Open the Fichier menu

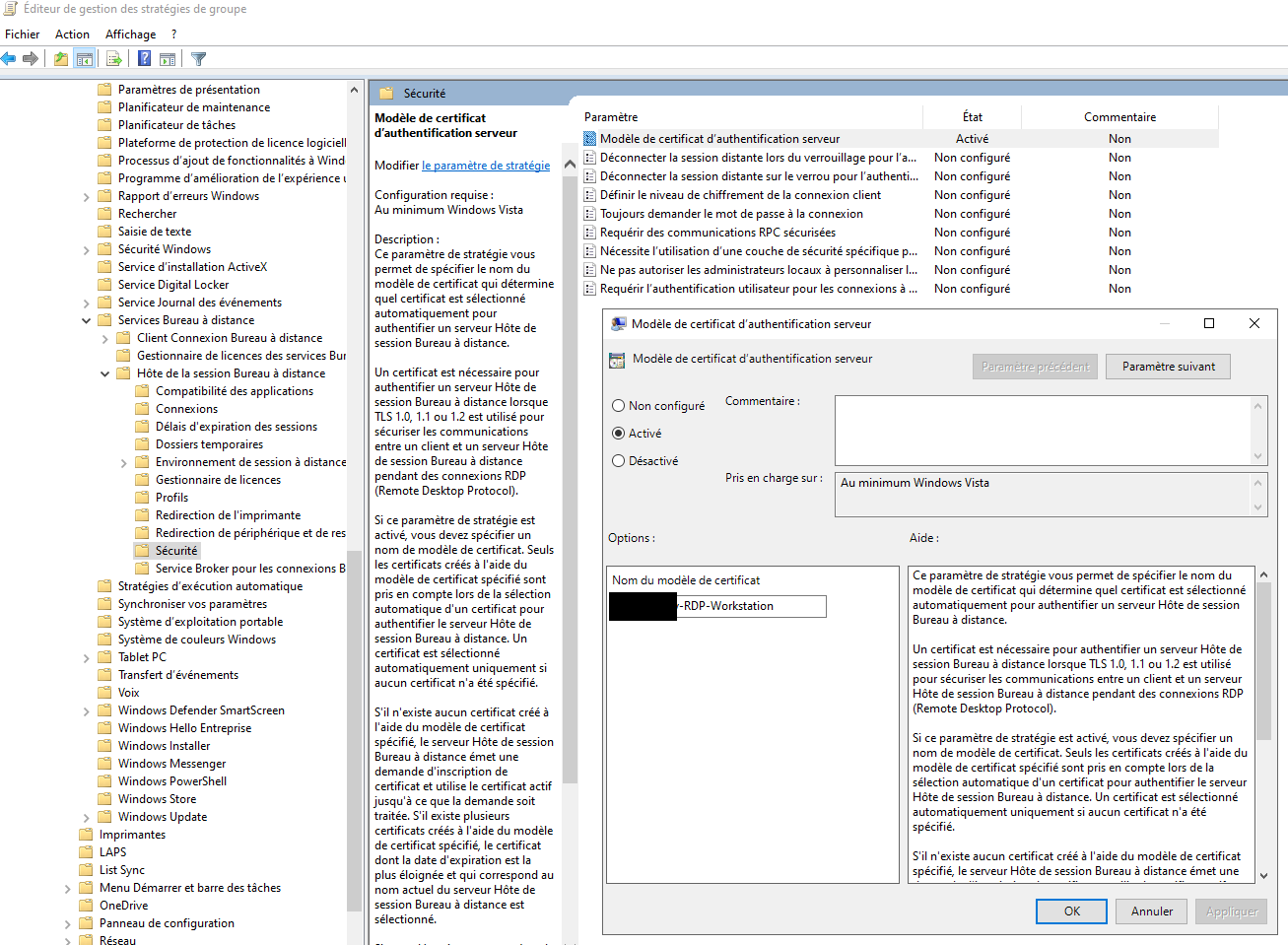23,34
